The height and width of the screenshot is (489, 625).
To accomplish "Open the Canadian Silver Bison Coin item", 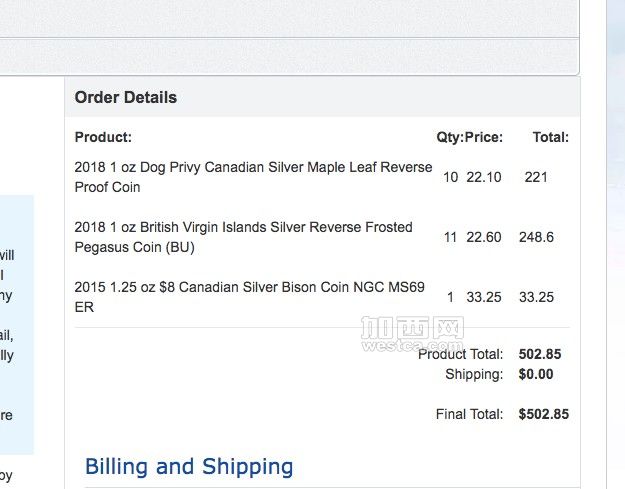I will click(x=250, y=297).
